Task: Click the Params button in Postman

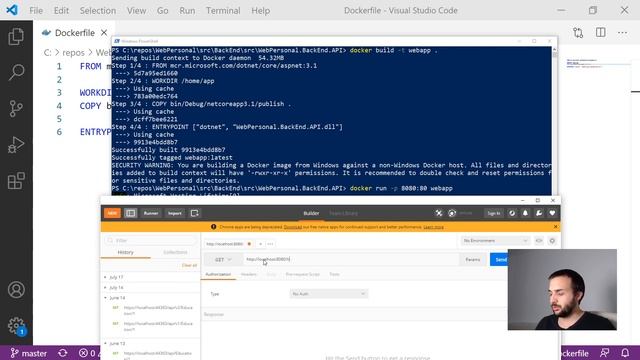Action: coord(473,260)
